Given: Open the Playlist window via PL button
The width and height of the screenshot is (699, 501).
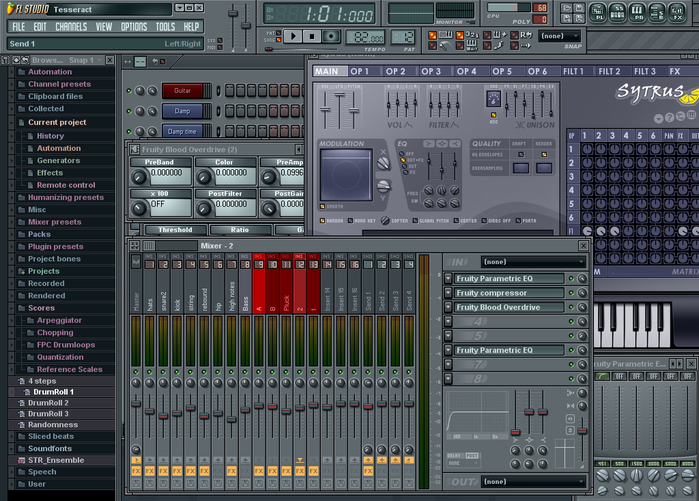Looking at the screenshot, I should tap(598, 12).
